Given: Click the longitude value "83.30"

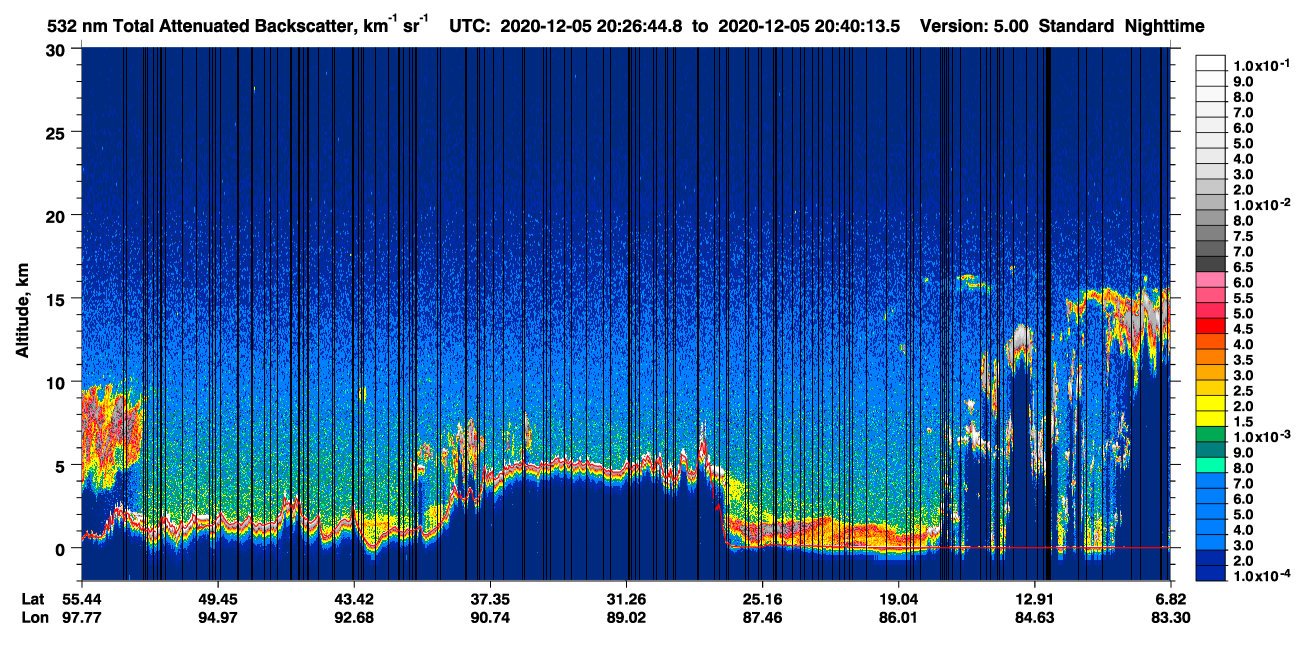Looking at the screenshot, I should (1170, 617).
